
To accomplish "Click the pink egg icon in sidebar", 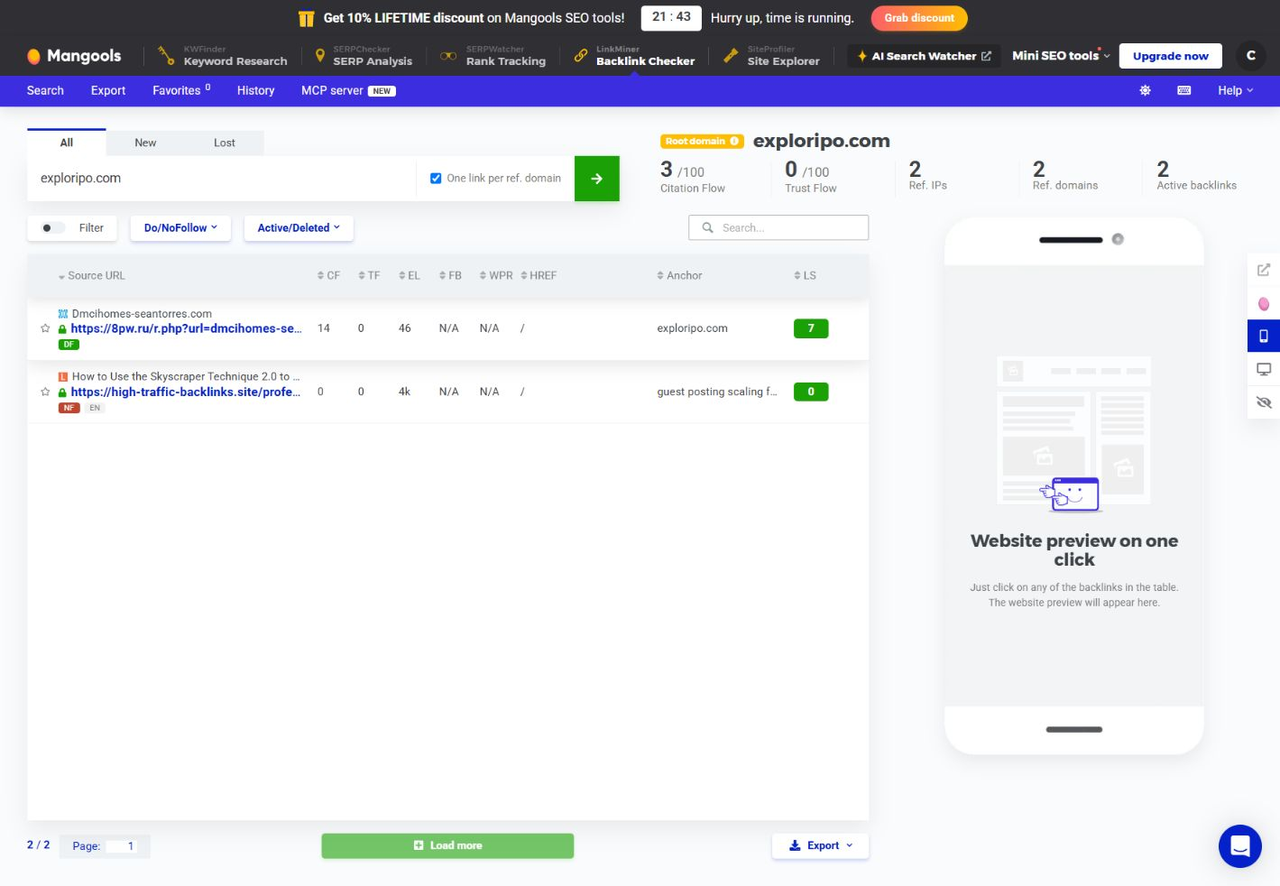I will pos(1264,303).
